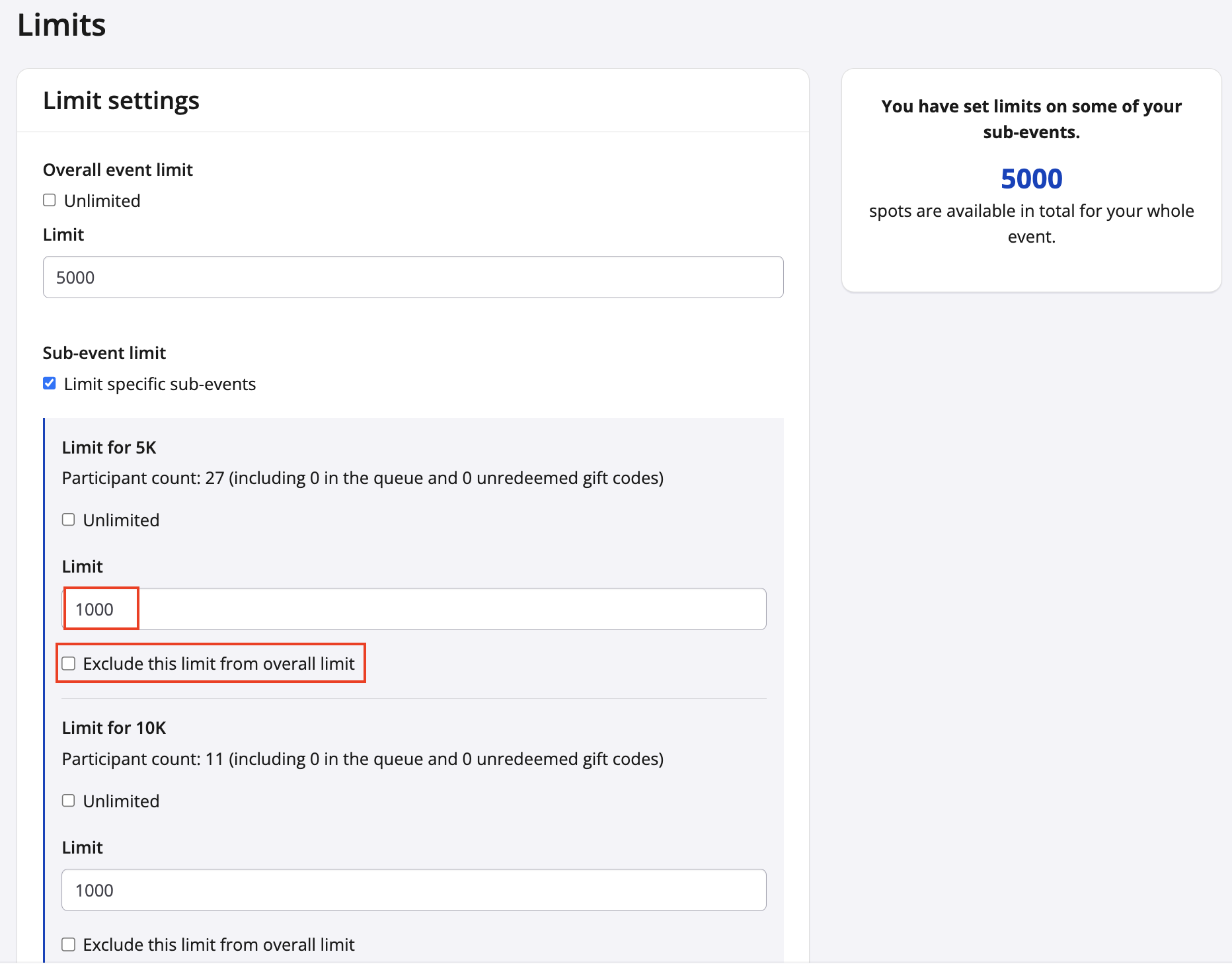Click the Limit settings panel heading
The image size is (1232, 964).
coord(121,100)
